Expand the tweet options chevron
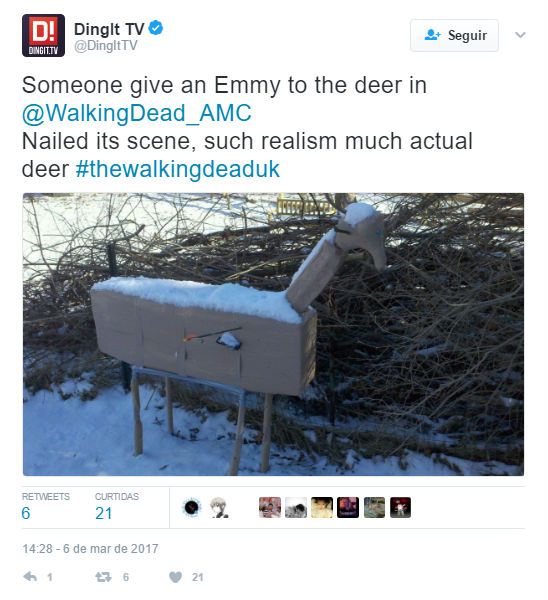Screen dimensions: 548x600 [520, 35]
